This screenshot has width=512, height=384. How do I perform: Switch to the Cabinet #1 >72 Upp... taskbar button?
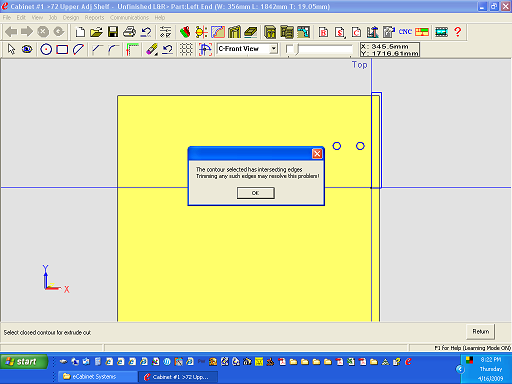click(x=178, y=377)
